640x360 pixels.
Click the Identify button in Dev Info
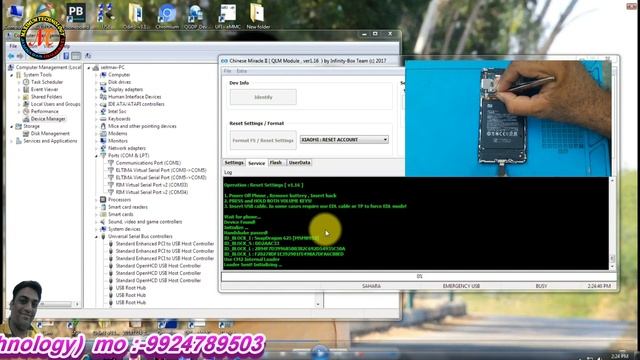[263, 97]
